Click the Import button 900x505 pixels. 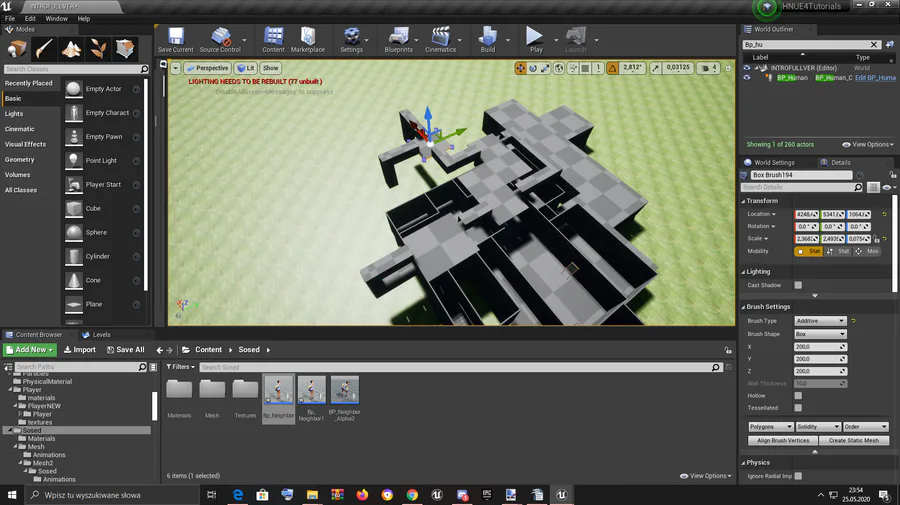coord(80,349)
